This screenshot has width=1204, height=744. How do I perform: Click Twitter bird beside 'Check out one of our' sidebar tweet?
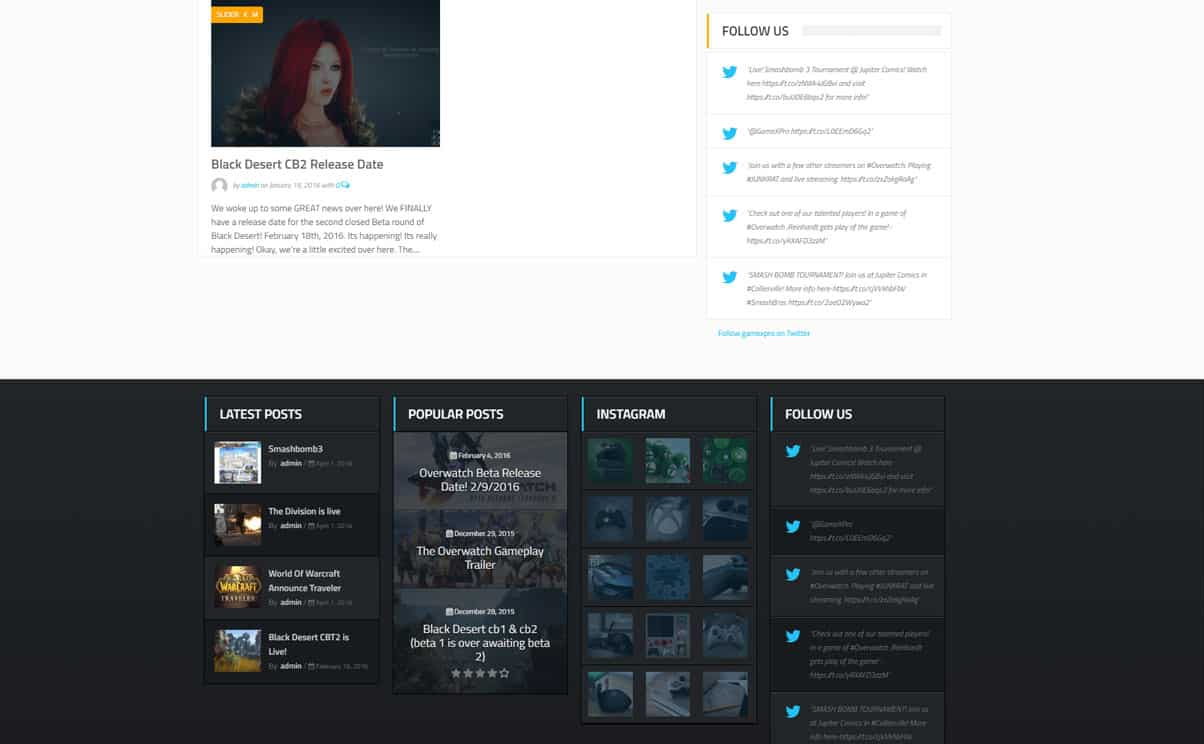730,215
